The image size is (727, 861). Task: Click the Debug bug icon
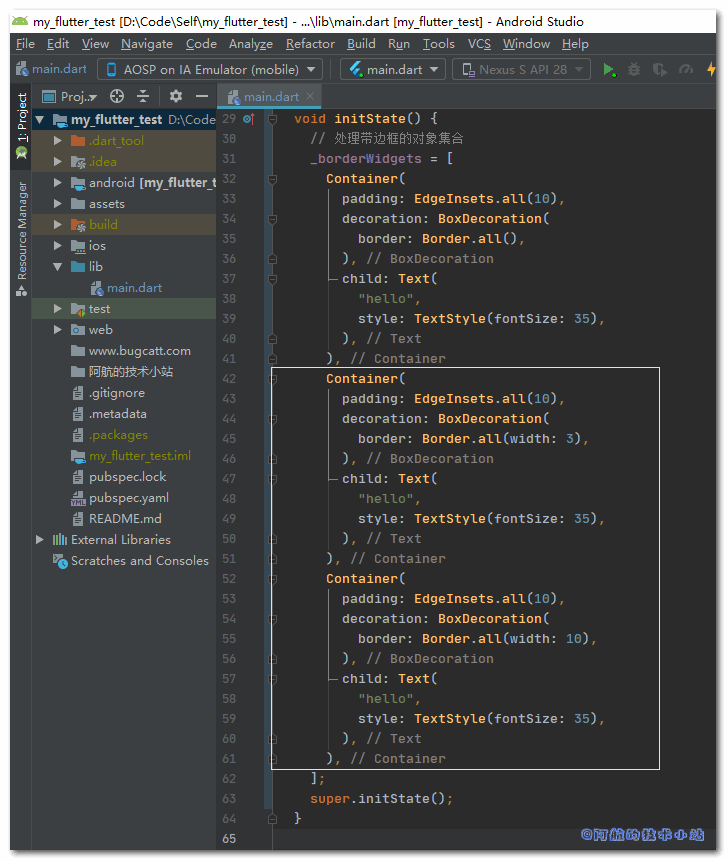[634, 70]
